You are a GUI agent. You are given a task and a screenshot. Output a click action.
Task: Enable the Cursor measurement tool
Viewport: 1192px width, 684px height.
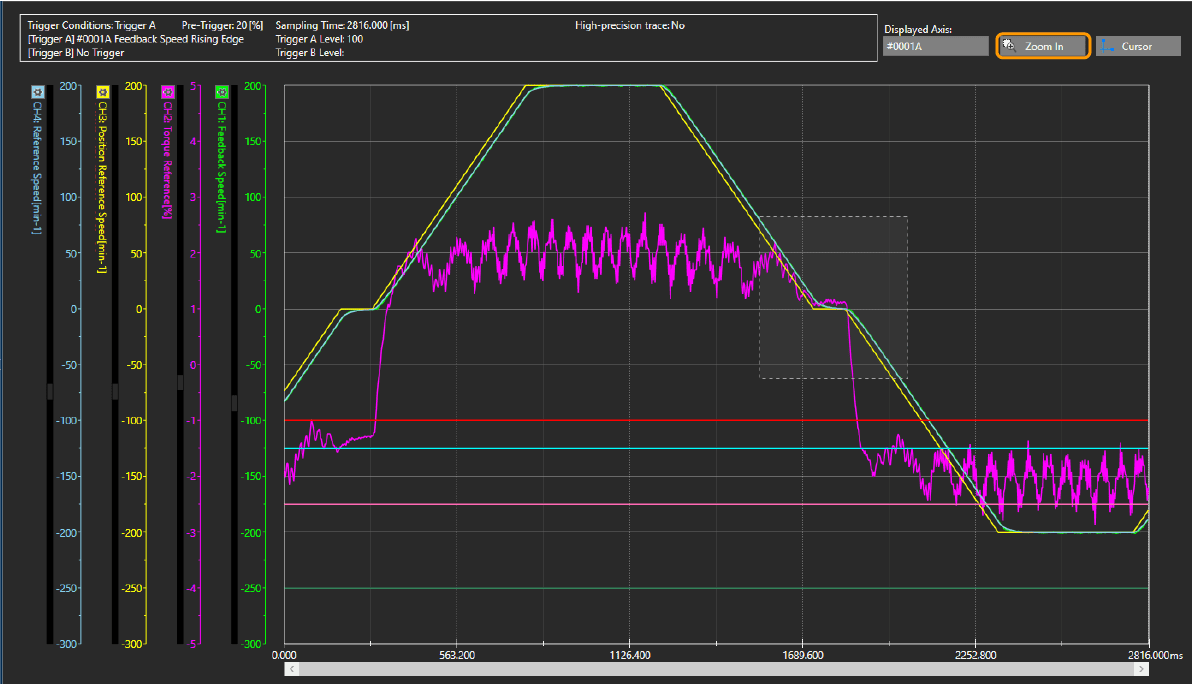point(1136,46)
